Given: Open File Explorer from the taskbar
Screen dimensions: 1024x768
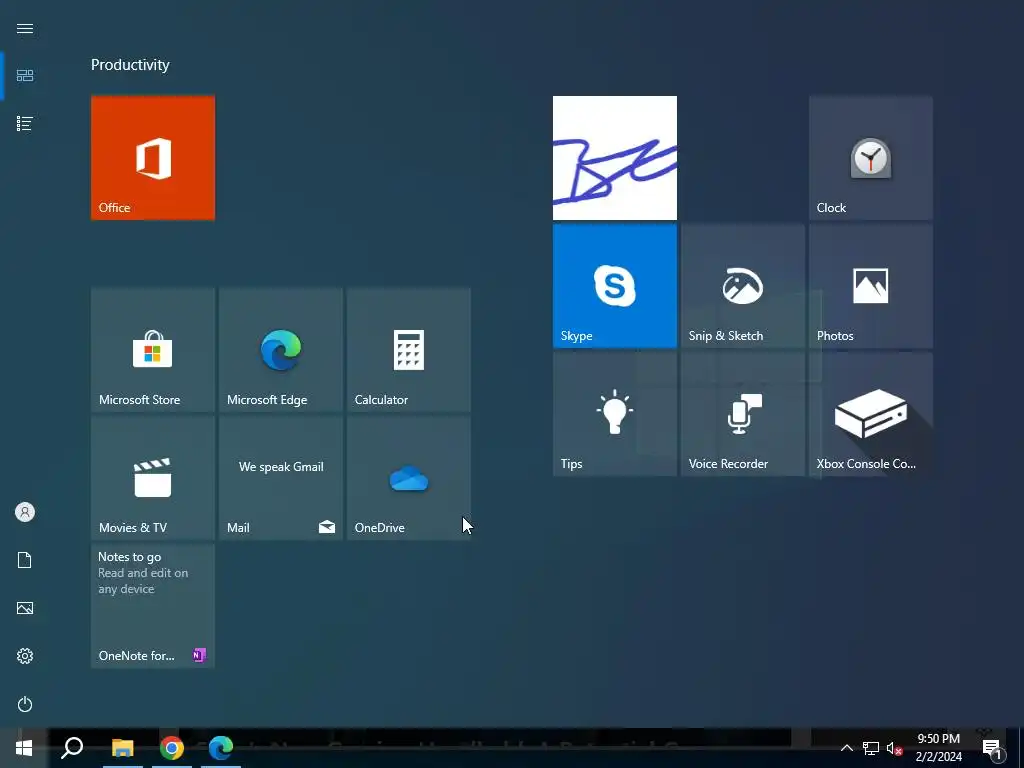Looking at the screenshot, I should [x=122, y=748].
